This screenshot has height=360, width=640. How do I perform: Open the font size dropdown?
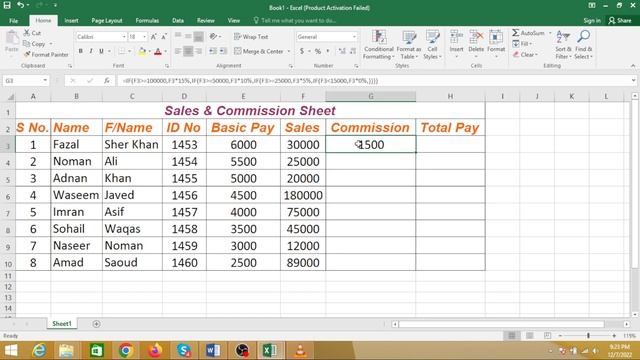click(x=144, y=37)
